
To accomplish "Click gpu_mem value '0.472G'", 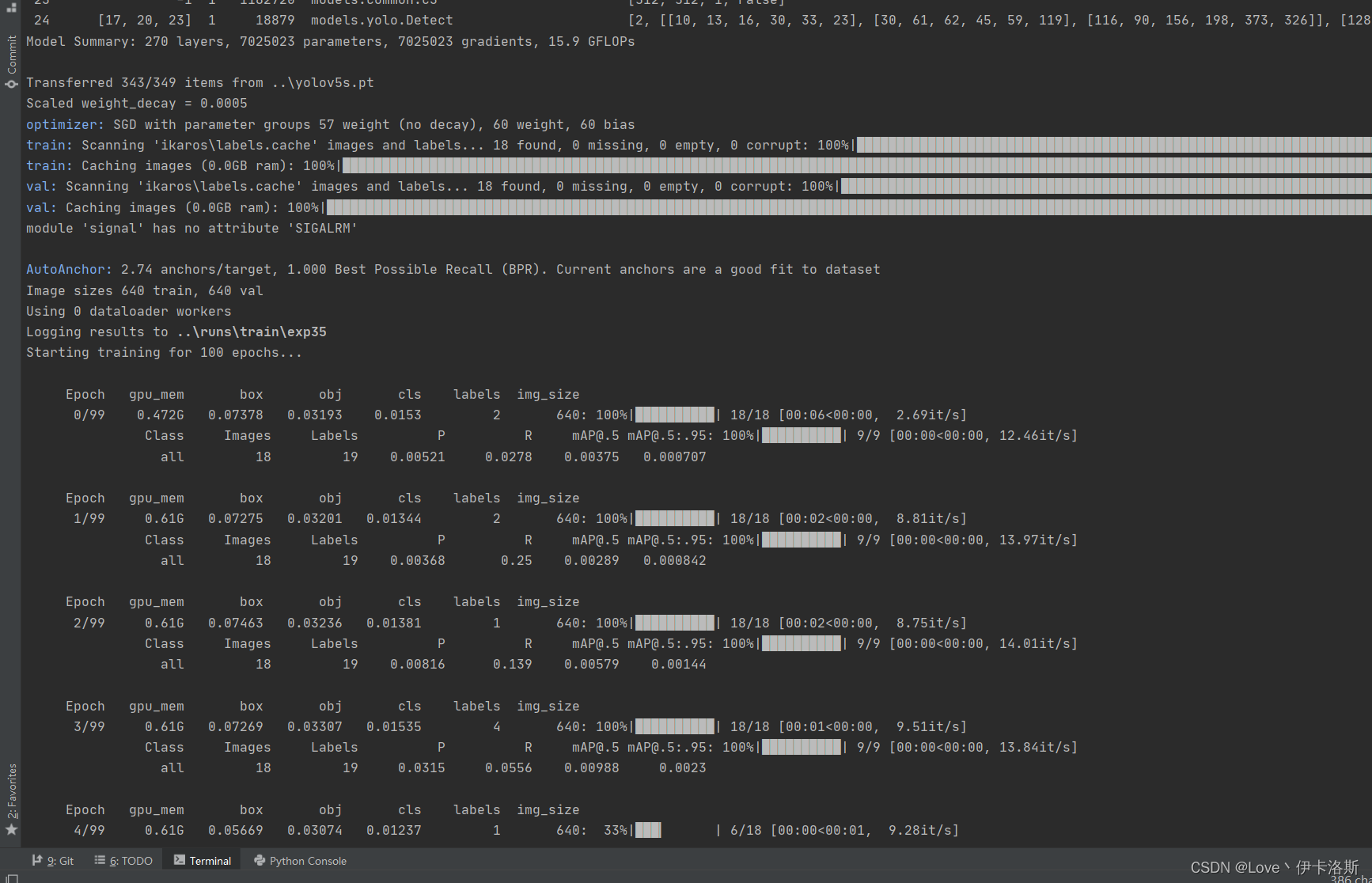I will coord(161,415).
